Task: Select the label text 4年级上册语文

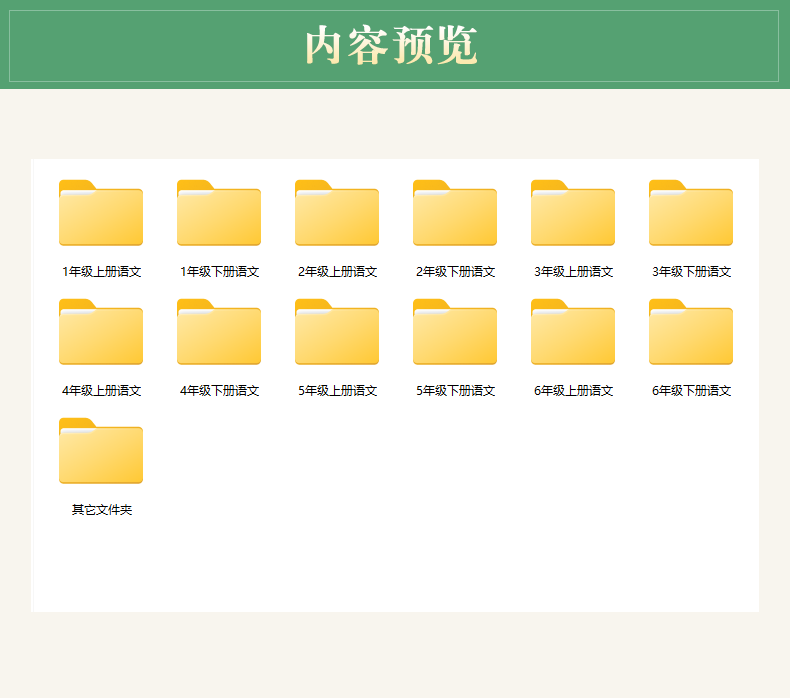Action: (101, 391)
